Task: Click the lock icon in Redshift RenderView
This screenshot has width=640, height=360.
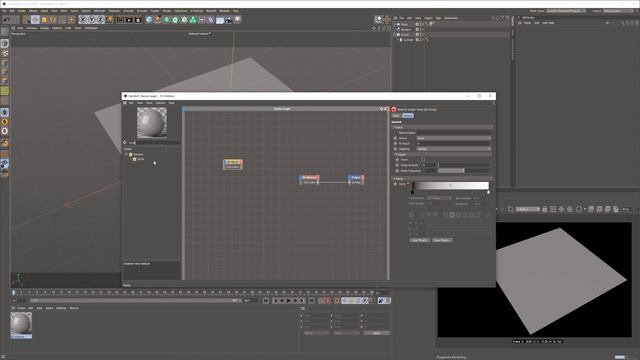Action: (544, 209)
